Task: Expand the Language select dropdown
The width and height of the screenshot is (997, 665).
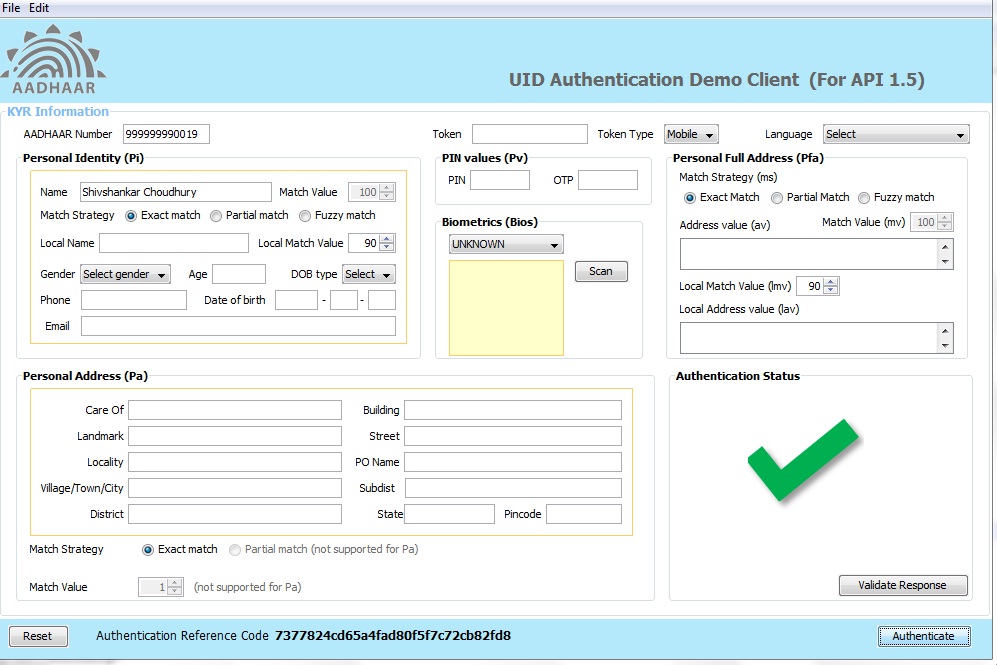Action: point(895,134)
